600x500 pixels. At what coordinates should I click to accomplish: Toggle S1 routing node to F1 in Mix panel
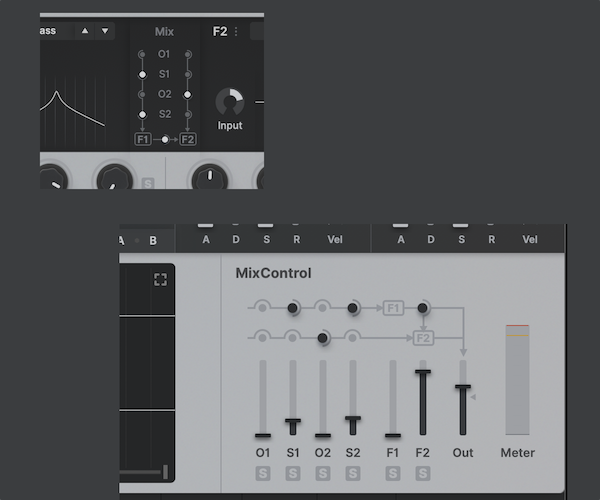tap(142, 75)
